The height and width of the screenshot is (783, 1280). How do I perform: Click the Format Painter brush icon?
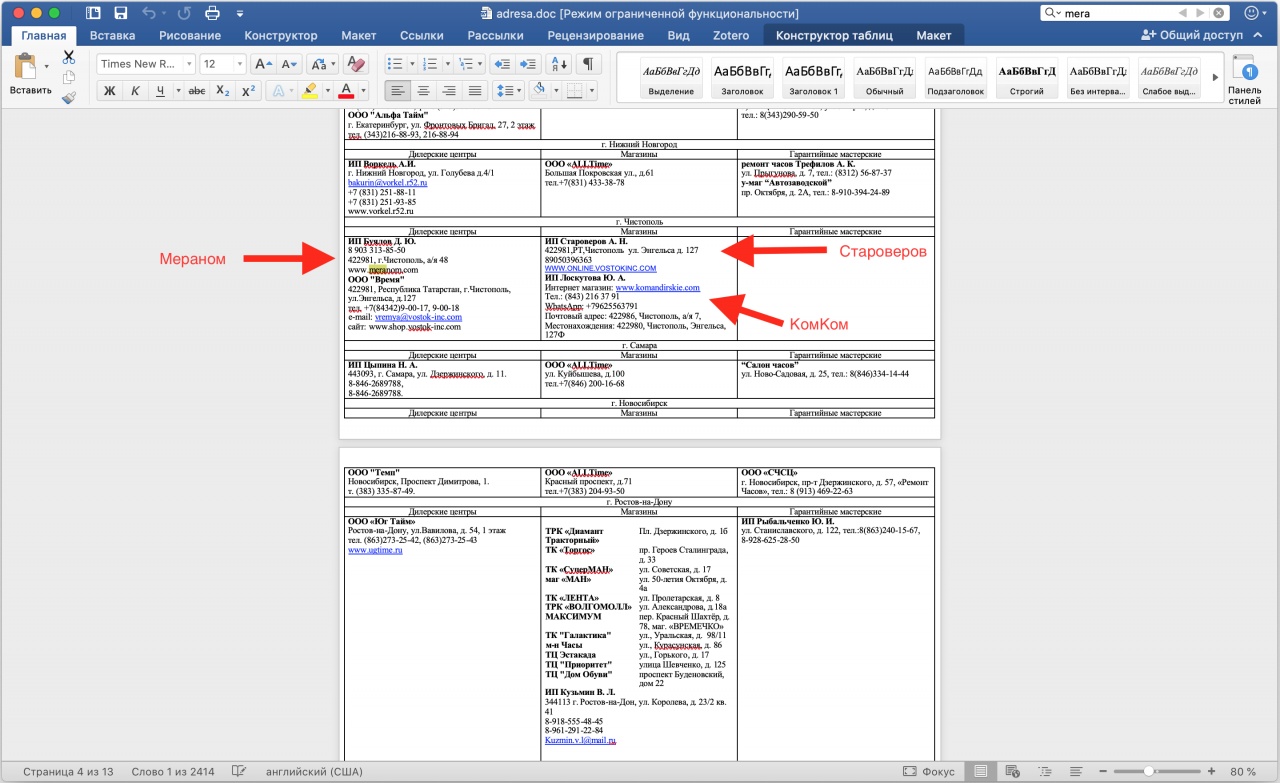pos(69,98)
